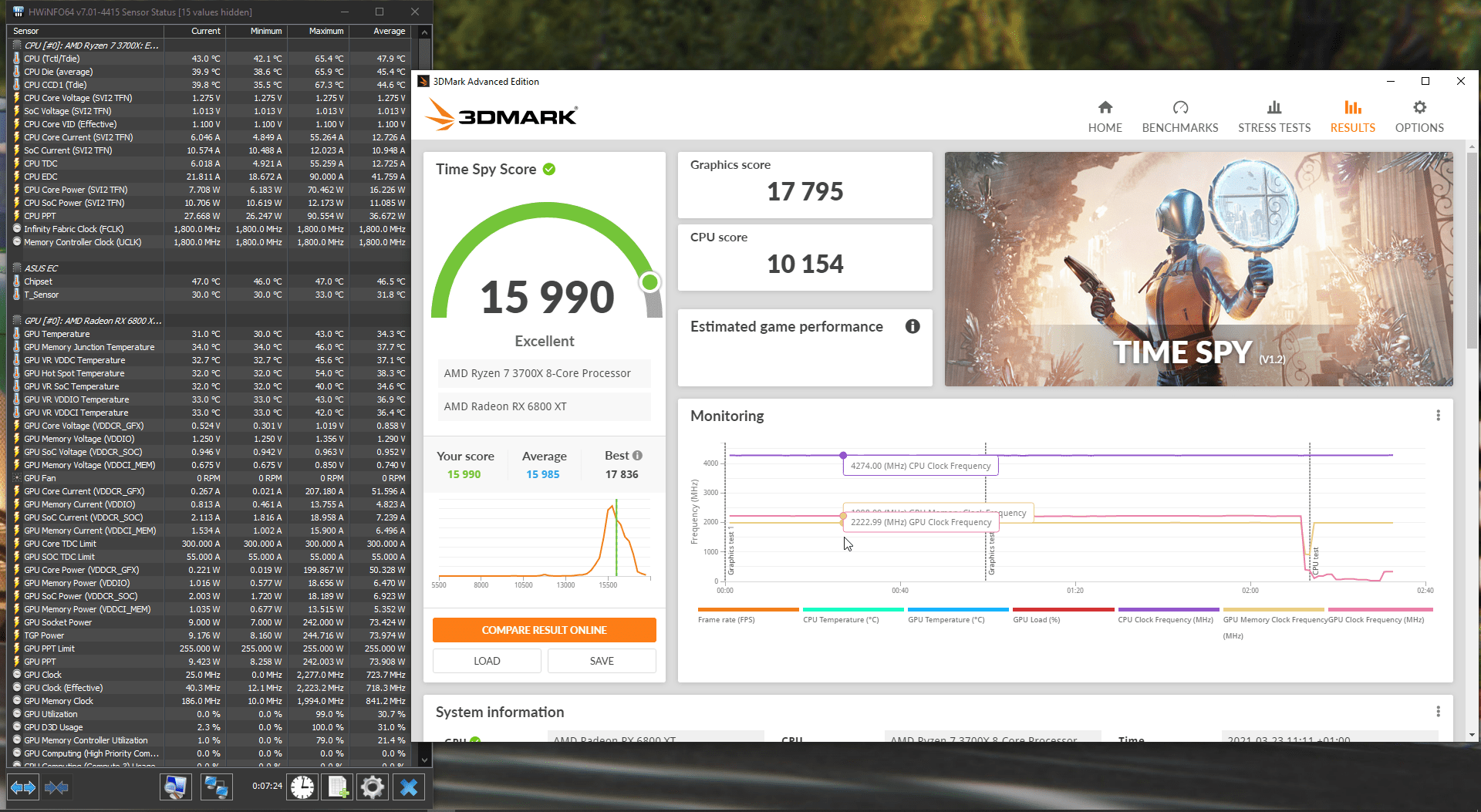Click the 3DMark logo
Screen dimensions: 1481x812
click(x=502, y=115)
